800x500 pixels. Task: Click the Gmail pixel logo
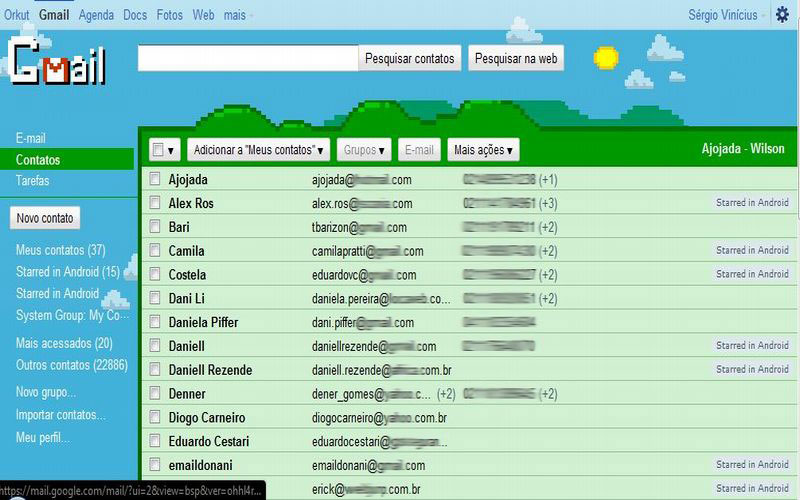tap(57, 62)
